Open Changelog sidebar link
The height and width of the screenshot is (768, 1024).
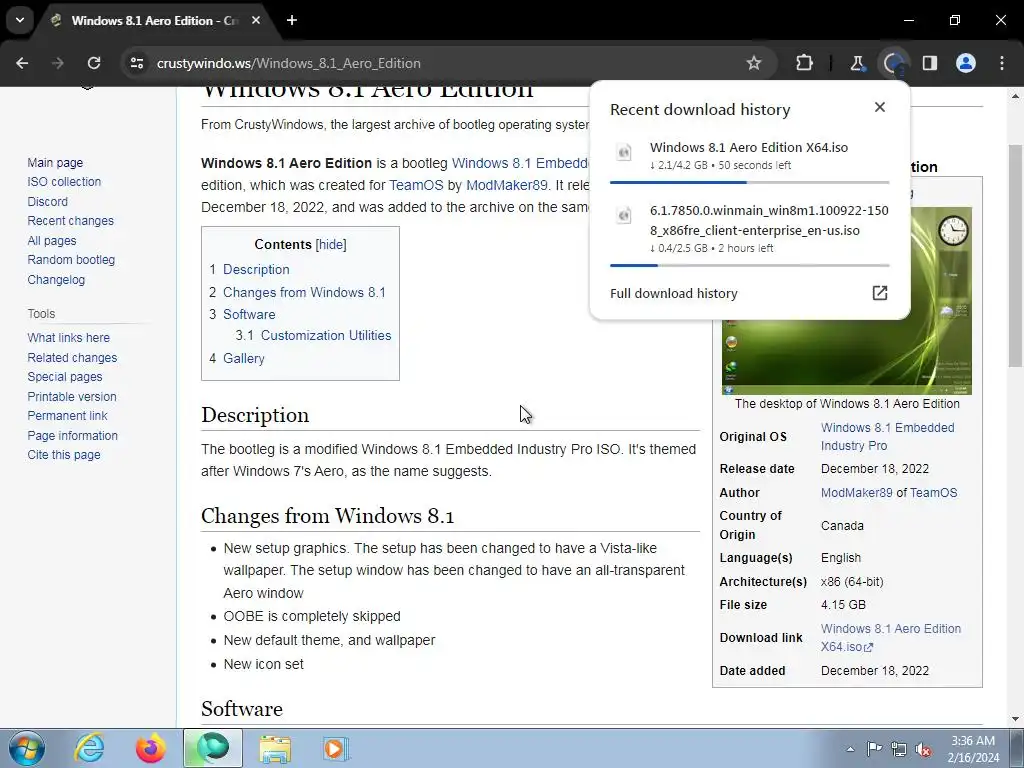tap(56, 280)
